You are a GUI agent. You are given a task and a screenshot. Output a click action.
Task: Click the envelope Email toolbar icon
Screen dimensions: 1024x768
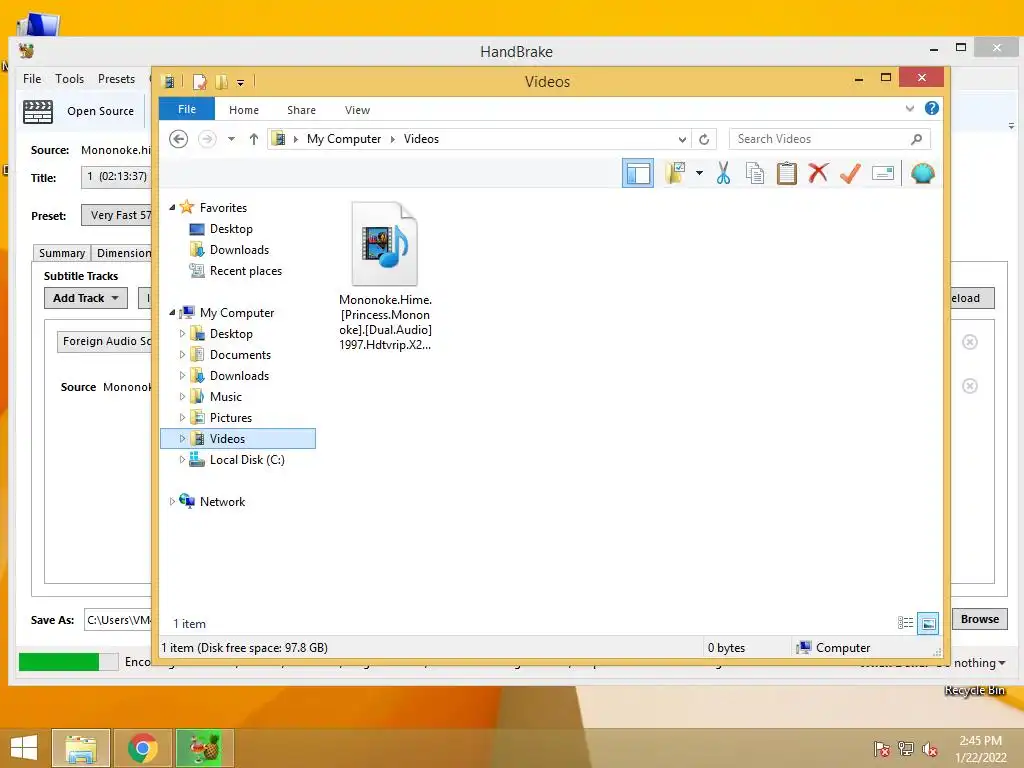tap(883, 174)
